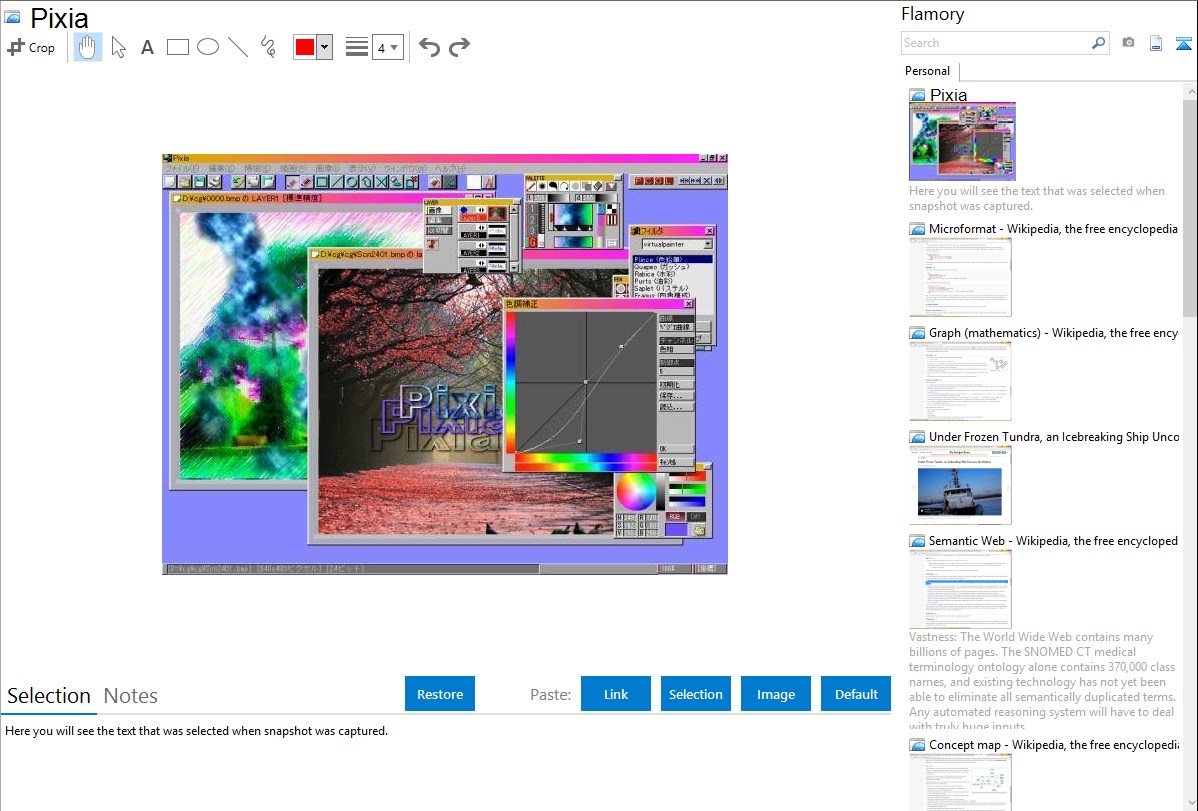Select the Crop tool
The image size is (1198, 811).
(31, 47)
